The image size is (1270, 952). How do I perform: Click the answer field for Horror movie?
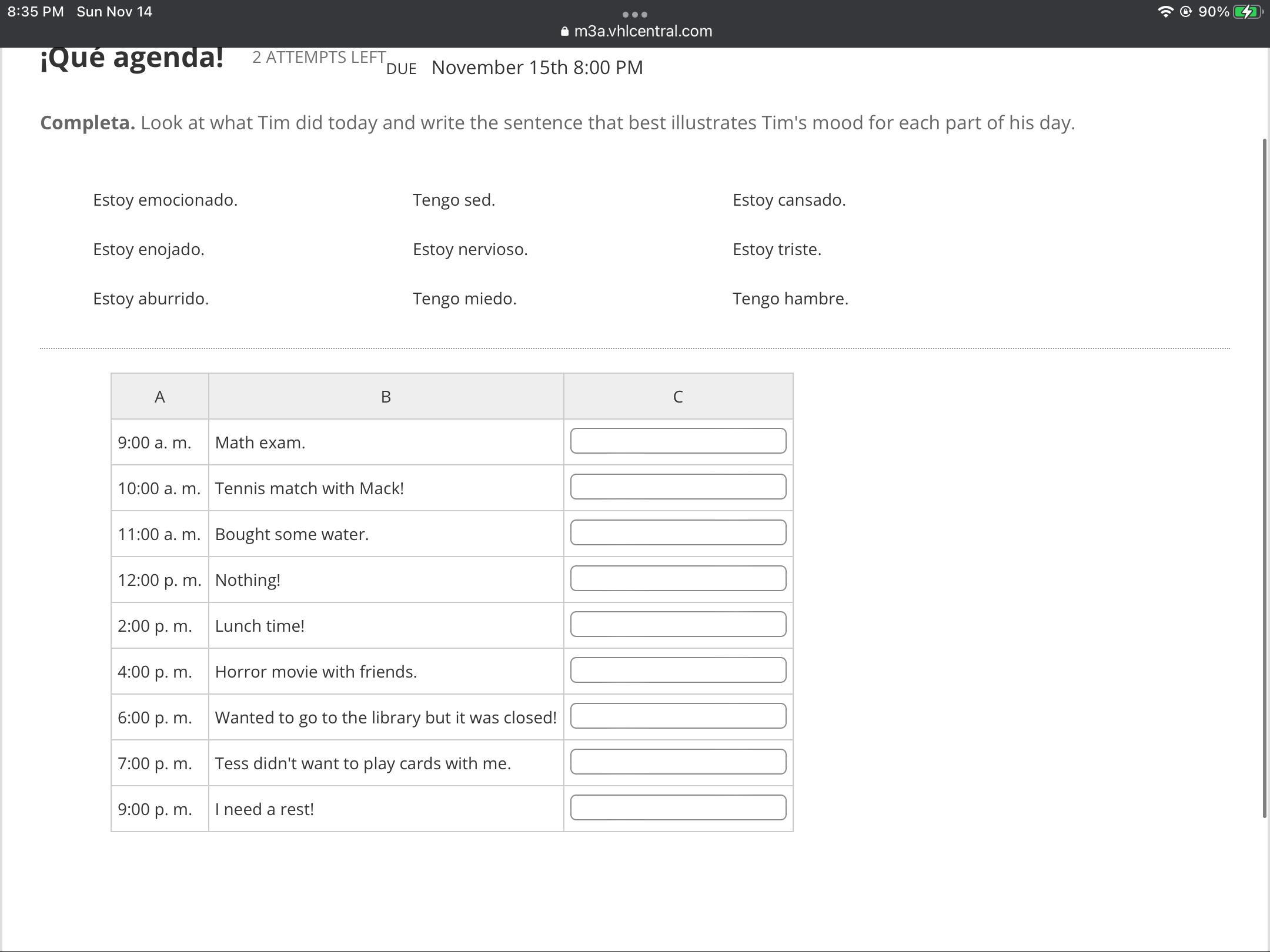point(677,670)
